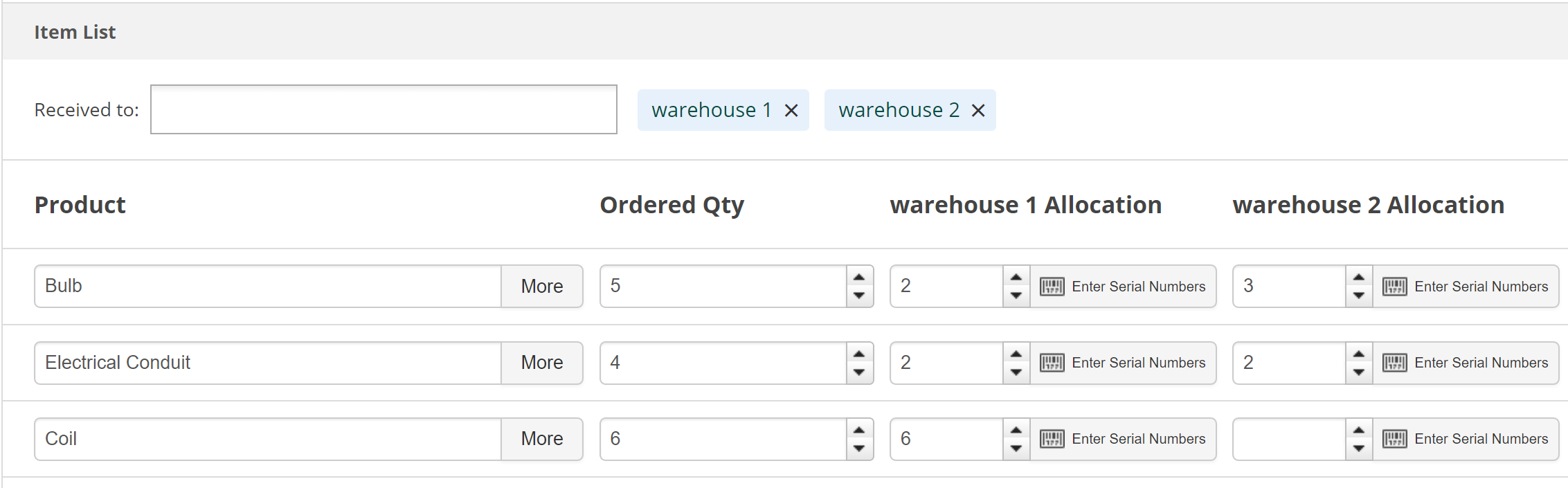Open More options for Electrical Conduit

coord(541,363)
